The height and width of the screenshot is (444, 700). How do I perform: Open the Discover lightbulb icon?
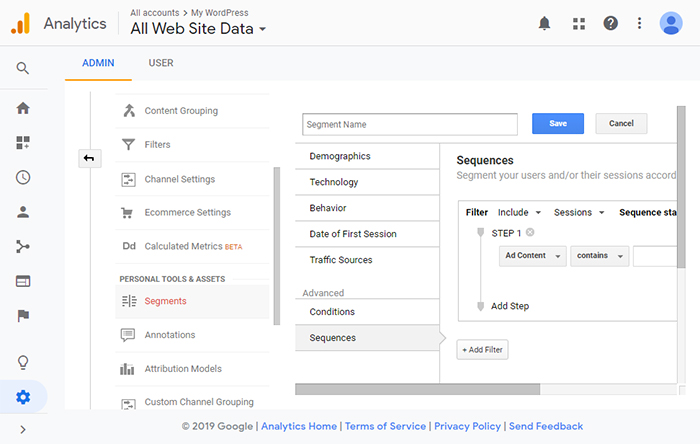[x=23, y=362]
